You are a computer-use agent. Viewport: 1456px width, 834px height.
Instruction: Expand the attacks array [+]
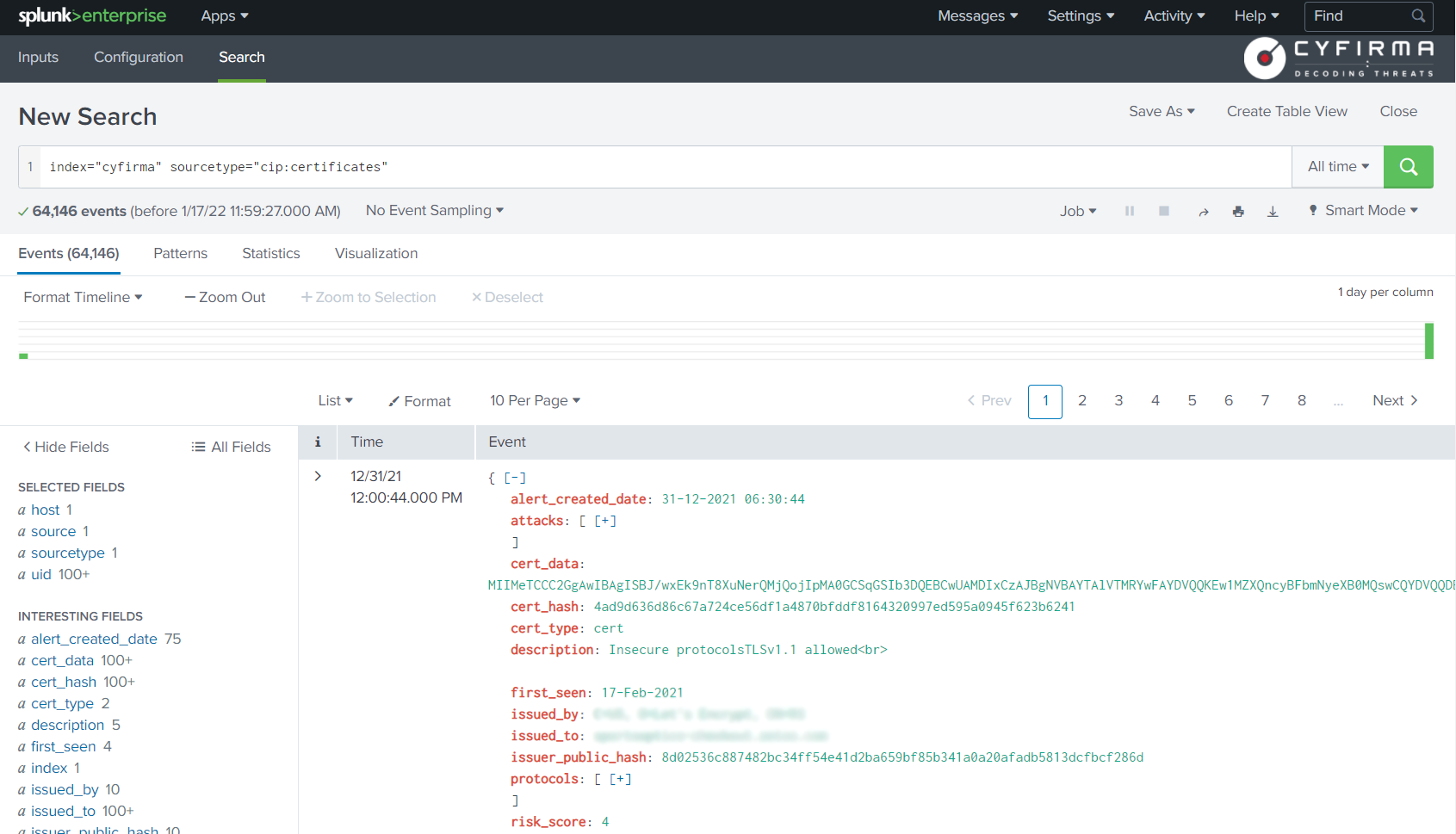click(605, 521)
